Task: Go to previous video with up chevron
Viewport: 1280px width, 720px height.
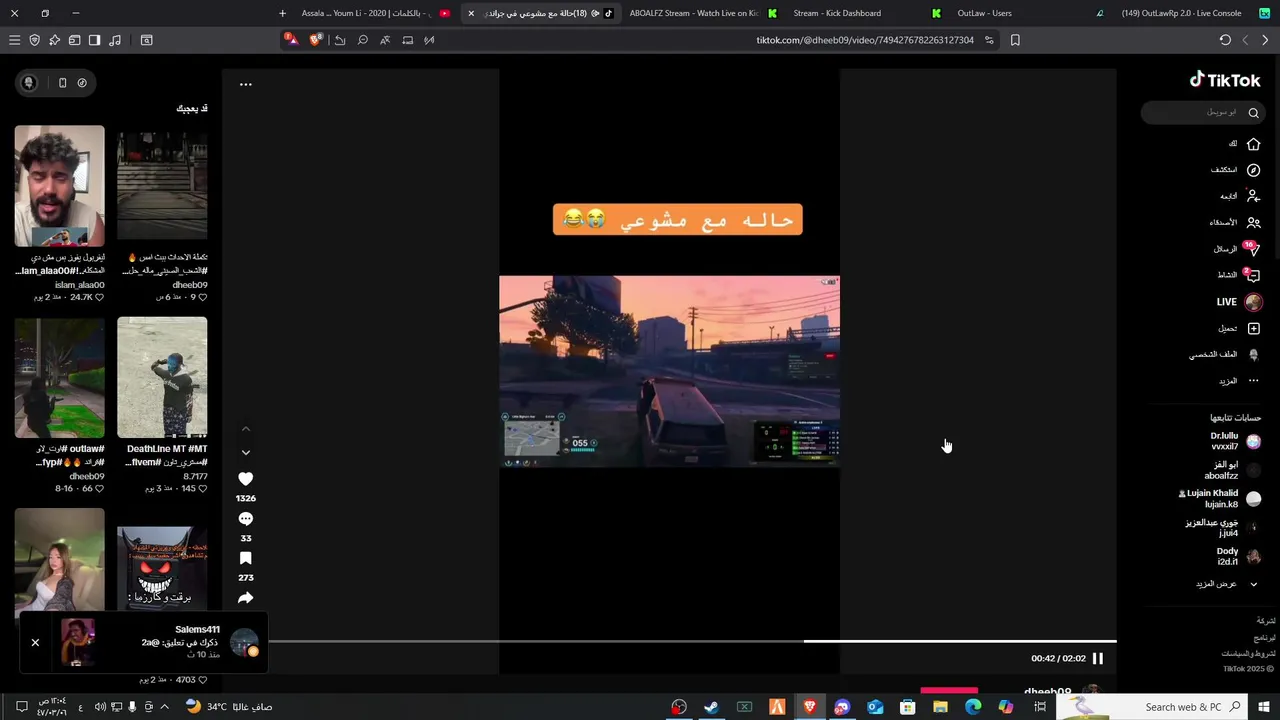Action: coord(245,429)
